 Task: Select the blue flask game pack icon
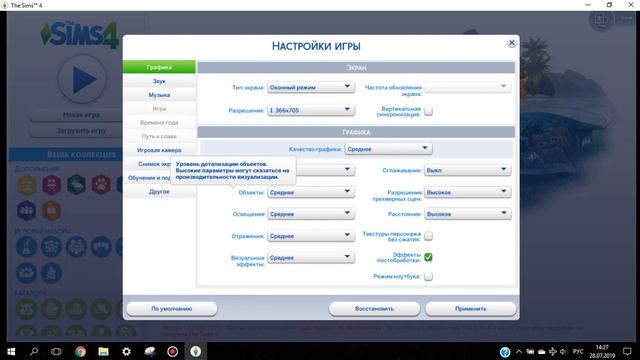[x=27, y=247]
